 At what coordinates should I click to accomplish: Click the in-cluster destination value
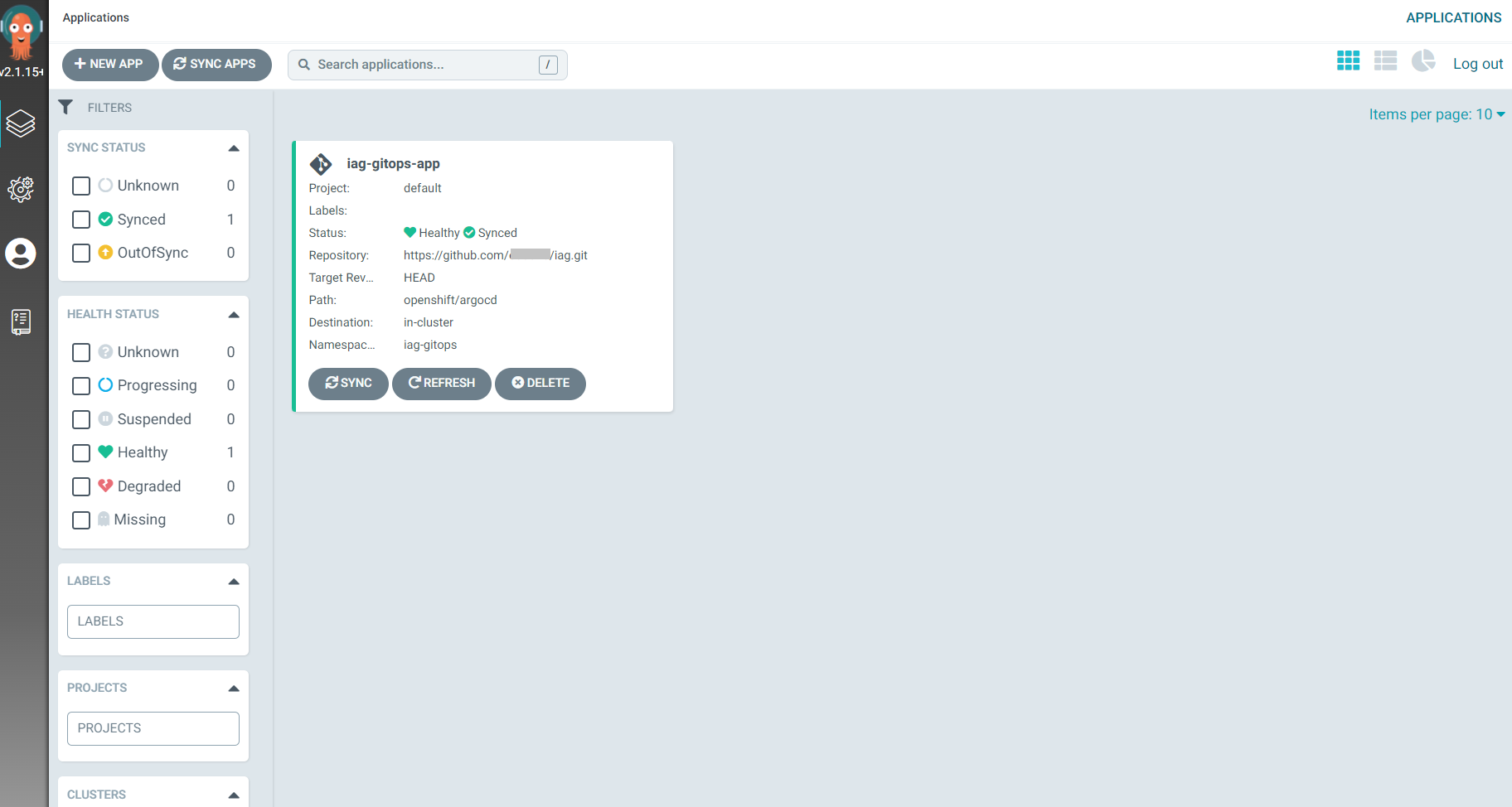tap(429, 322)
